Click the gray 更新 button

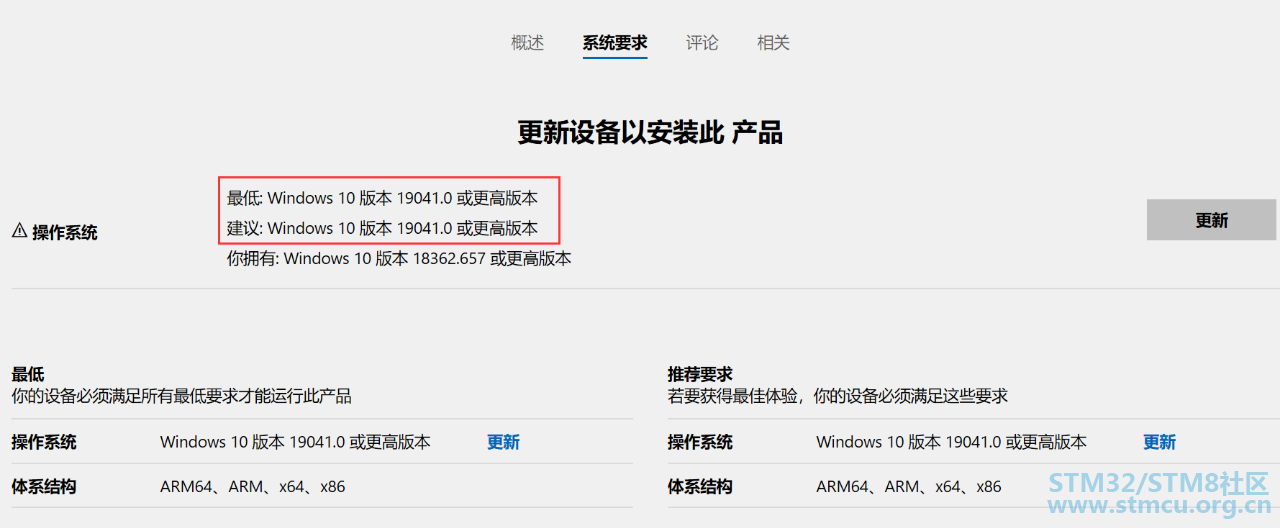click(1211, 220)
